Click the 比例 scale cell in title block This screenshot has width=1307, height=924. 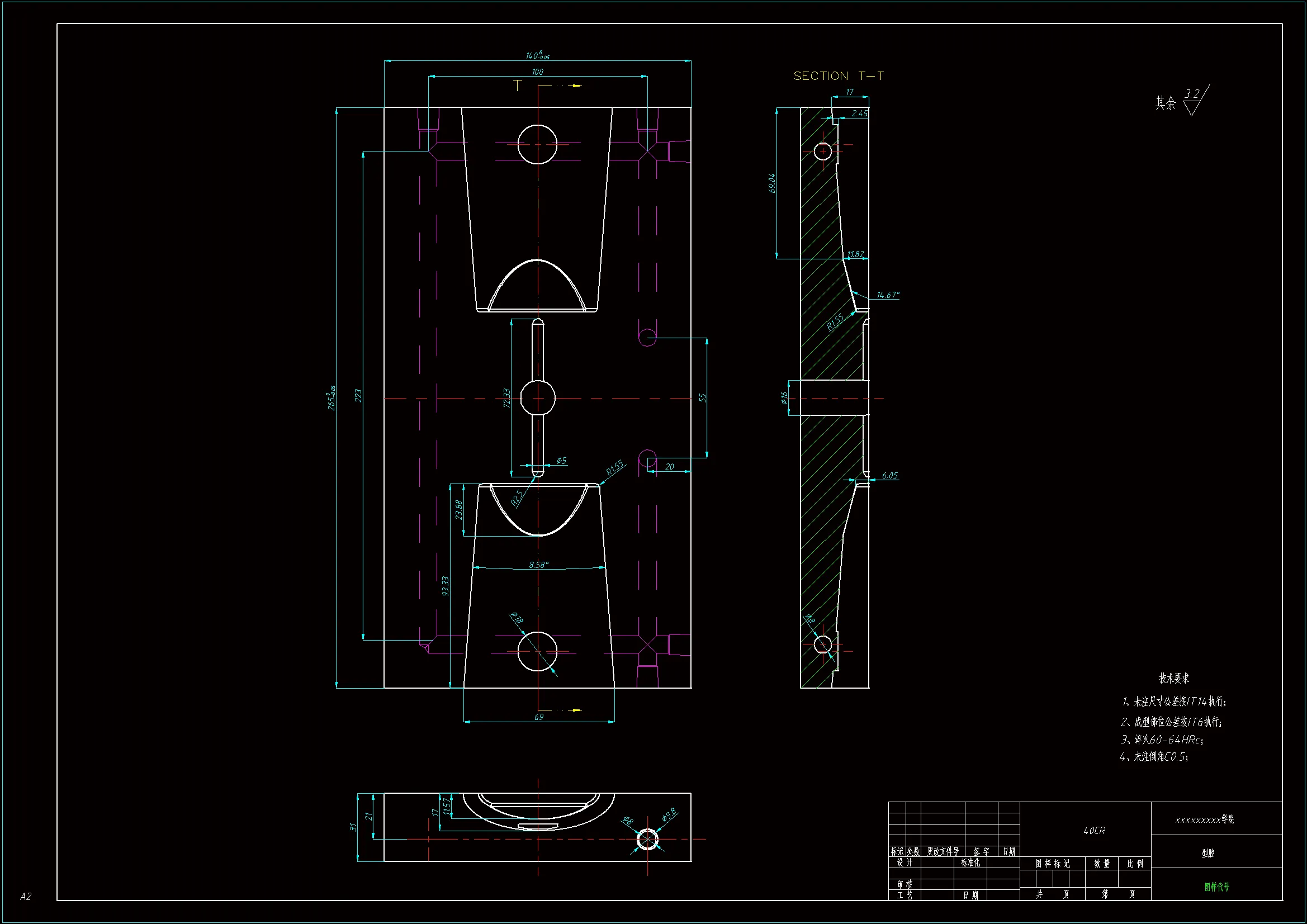(x=1134, y=864)
